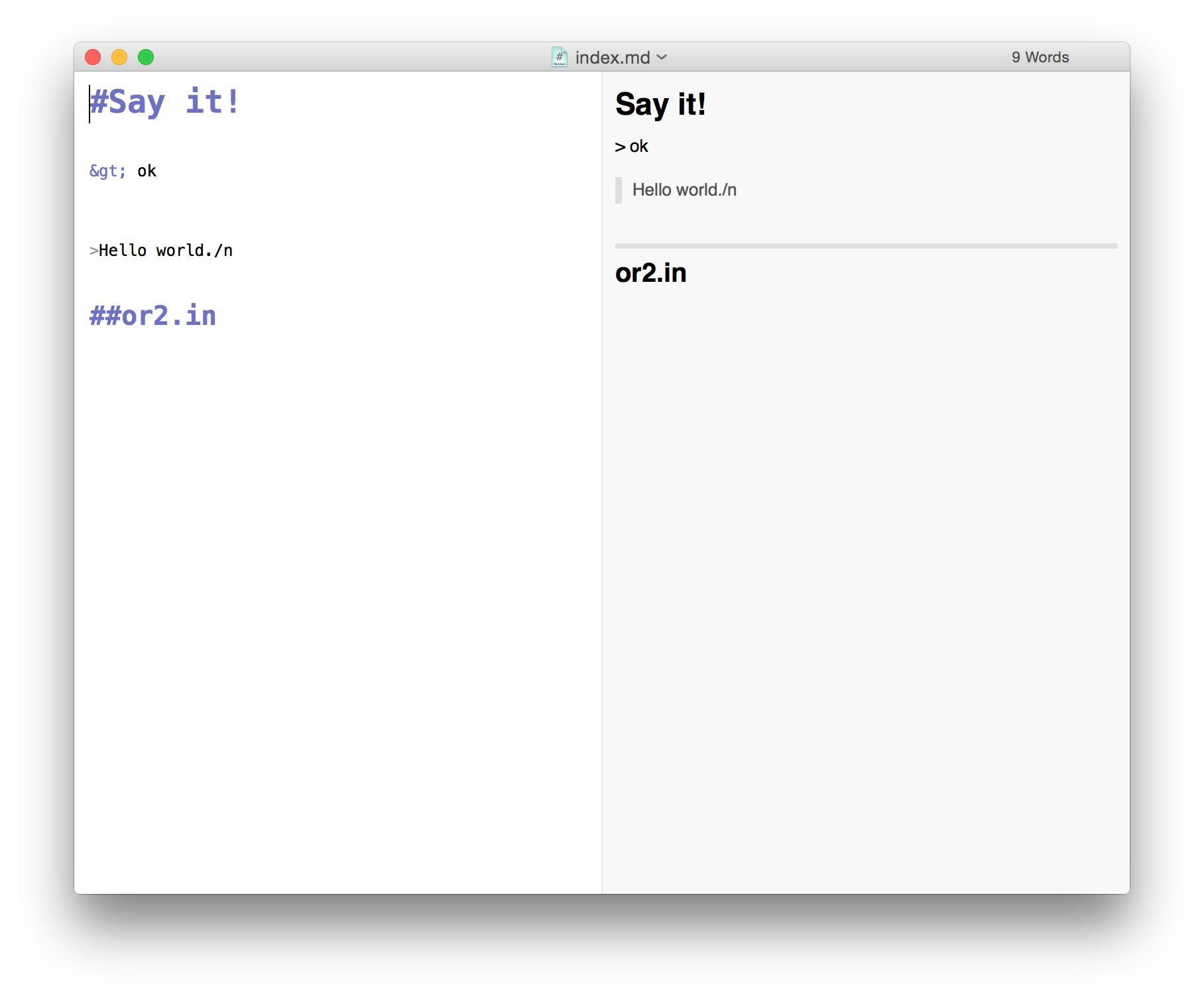Click the 'or2.in' heading in preview

(x=650, y=273)
